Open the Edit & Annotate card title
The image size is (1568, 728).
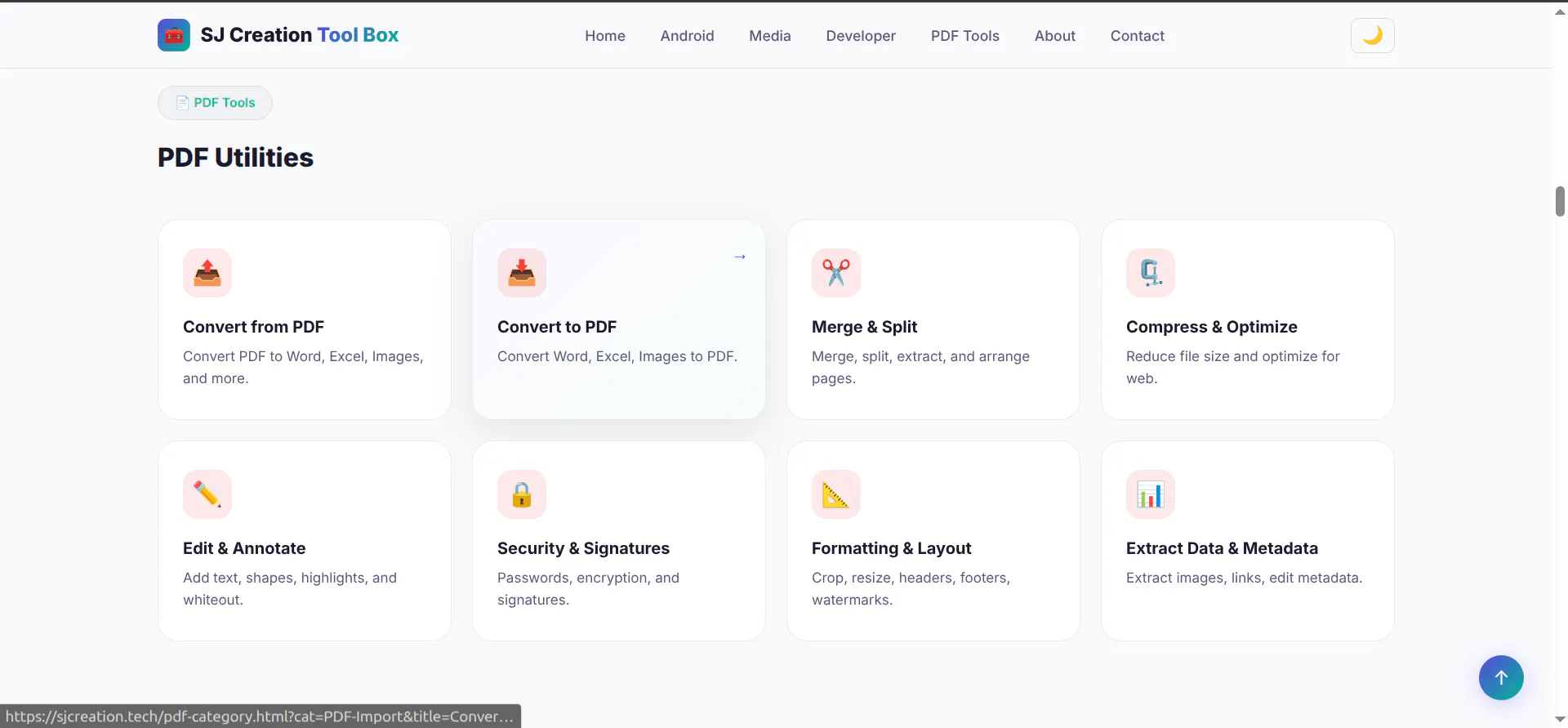(x=244, y=548)
